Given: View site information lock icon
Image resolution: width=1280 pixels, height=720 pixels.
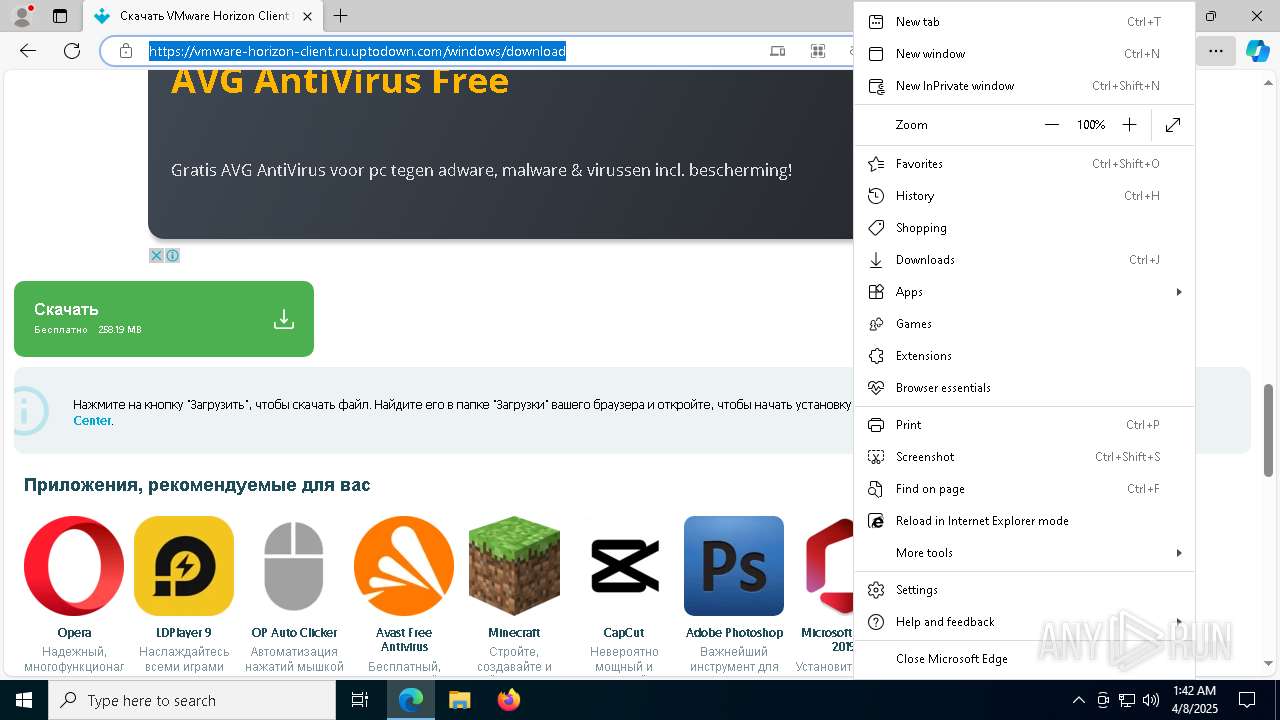Looking at the screenshot, I should coord(126,51).
